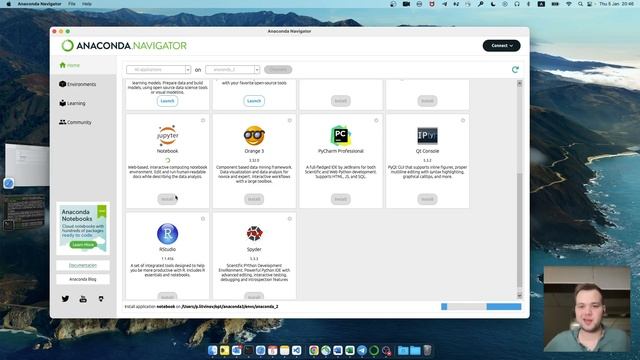Open the Apple menu
640x360 pixels.
tap(9, 4)
